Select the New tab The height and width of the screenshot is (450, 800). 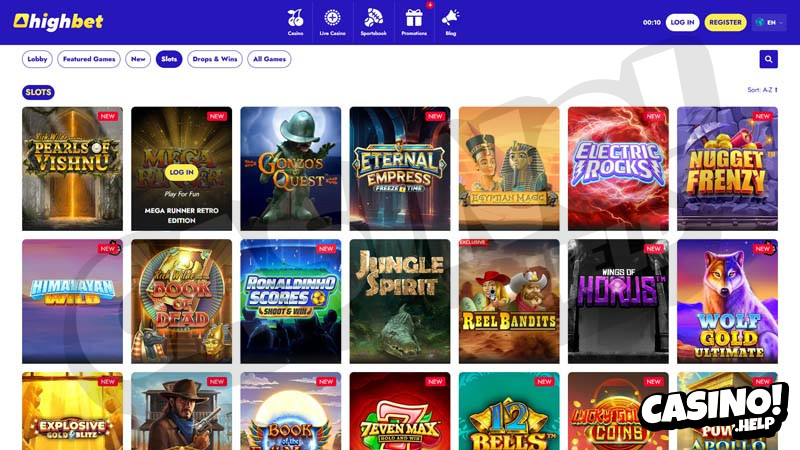click(138, 59)
